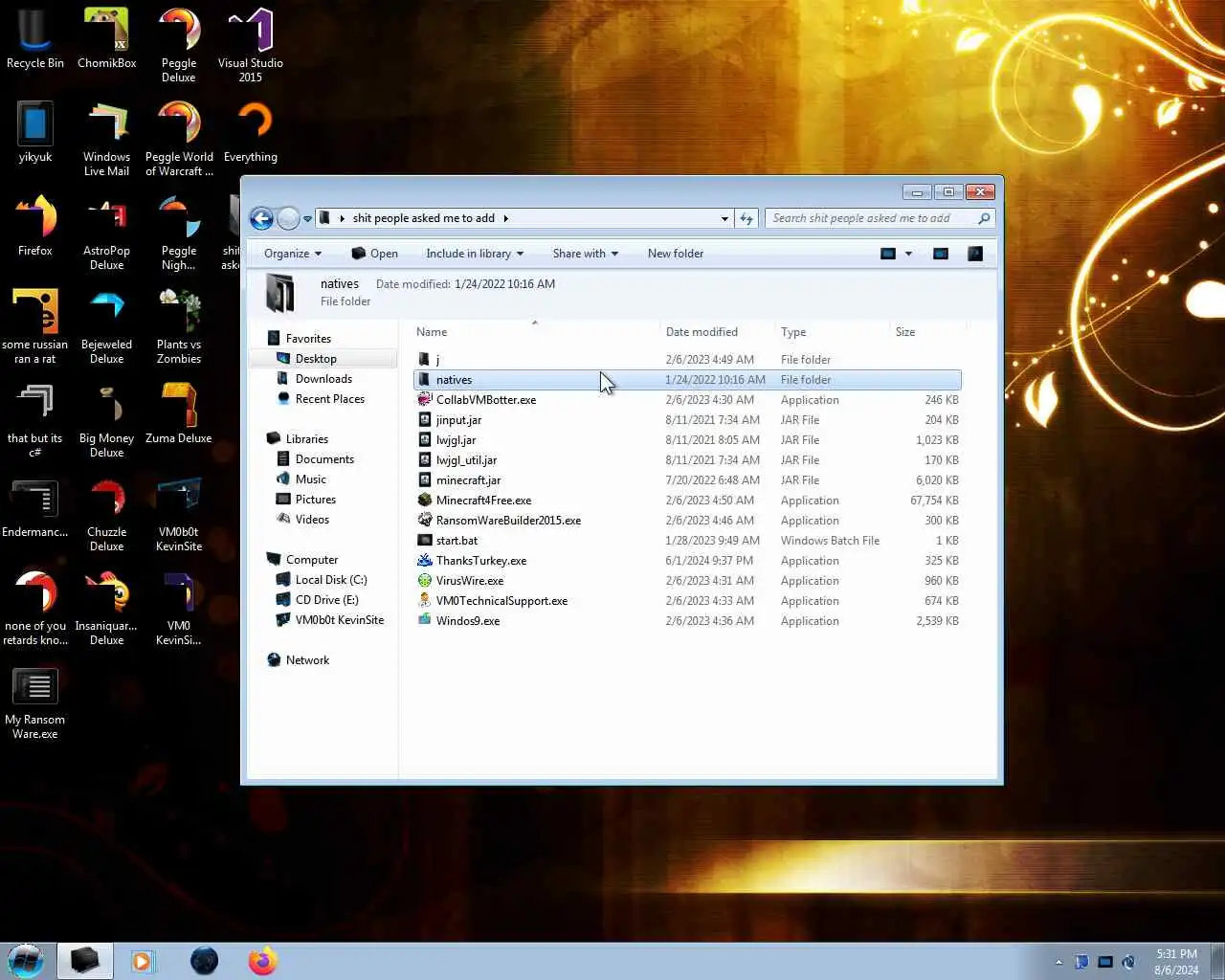
Task: Select RansomWareBuilder2015.exe file
Action: [687, 521]
